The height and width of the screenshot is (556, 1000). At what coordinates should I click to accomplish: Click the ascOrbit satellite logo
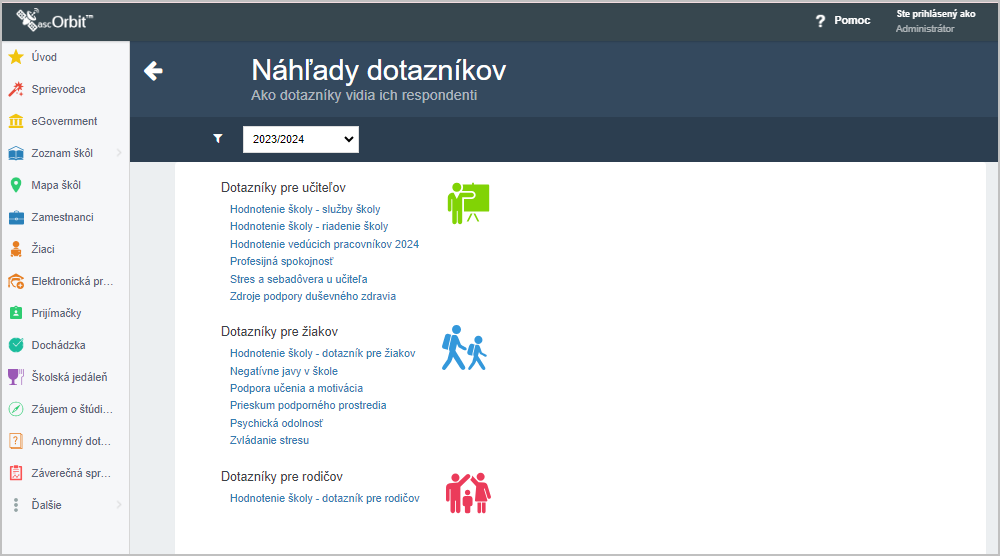point(54,20)
